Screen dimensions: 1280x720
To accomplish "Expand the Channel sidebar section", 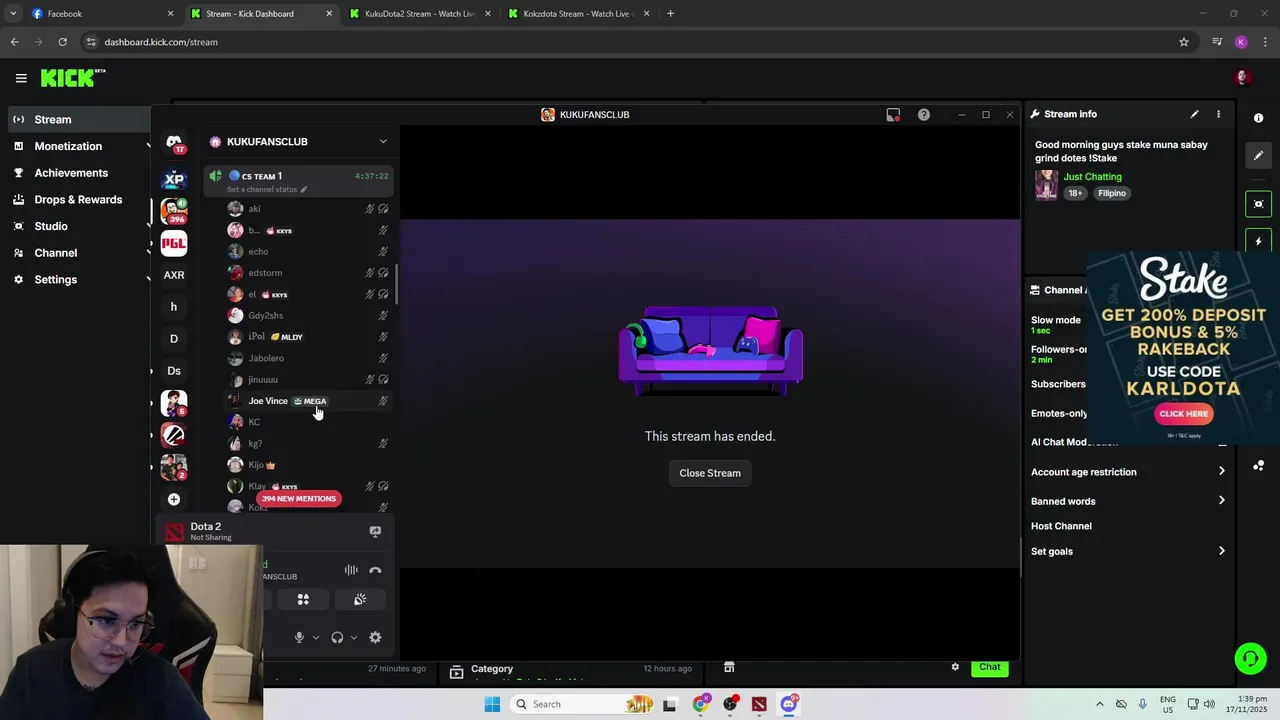I will 77,253.
